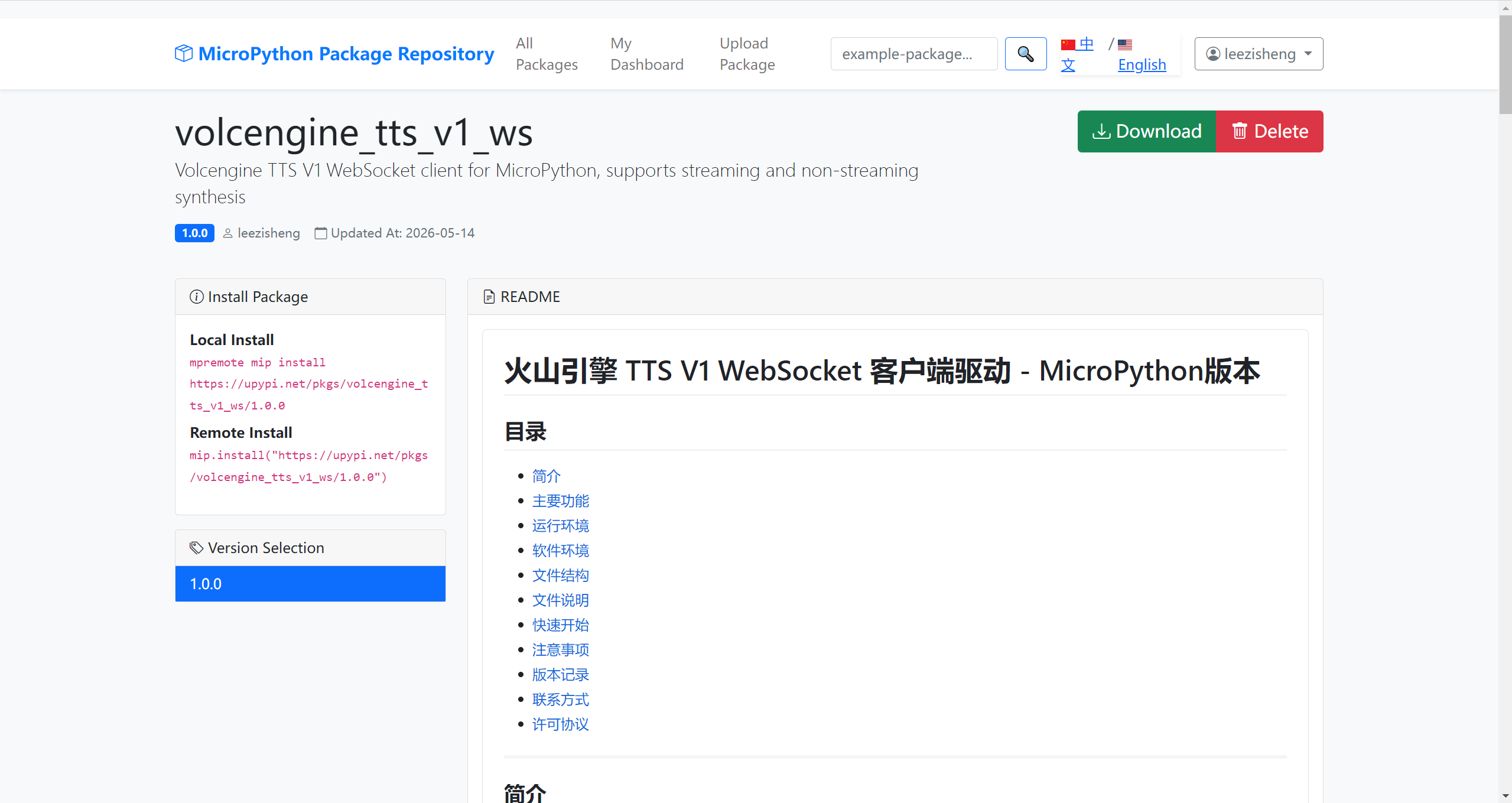The image size is (1512, 803).
Task: Open the Upload Package page
Action: tap(747, 54)
